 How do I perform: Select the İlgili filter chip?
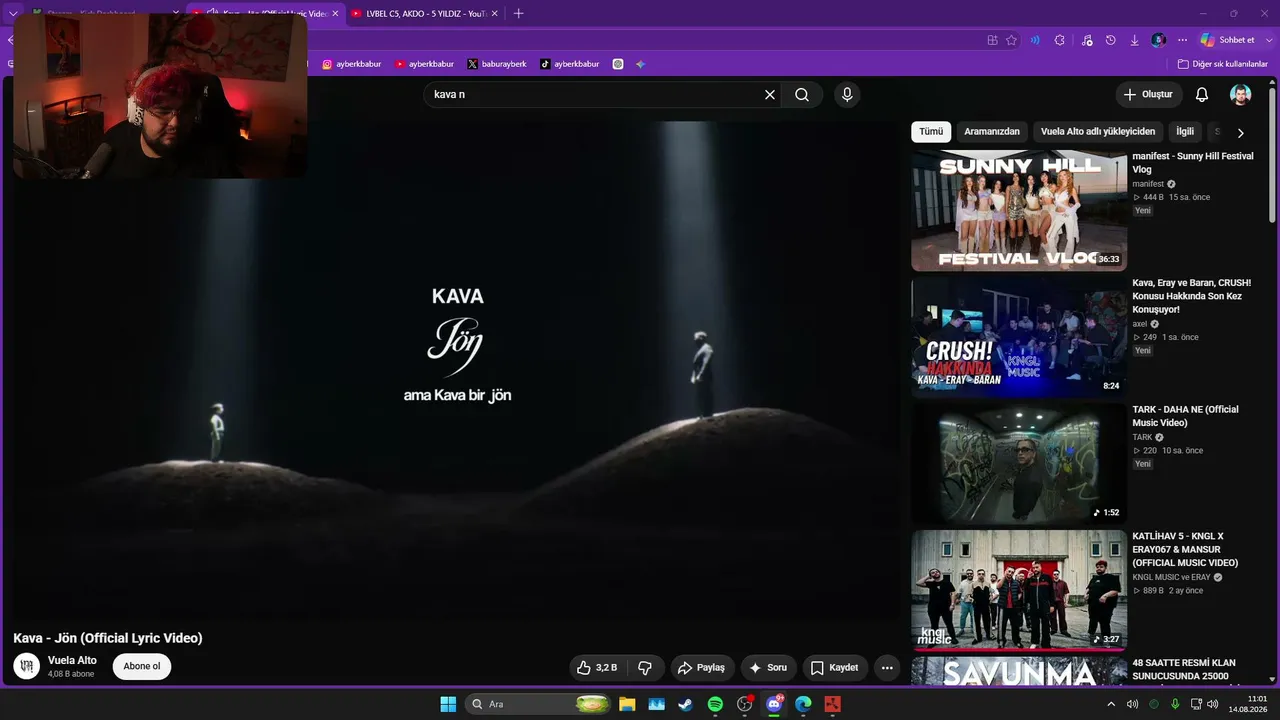click(x=1185, y=132)
